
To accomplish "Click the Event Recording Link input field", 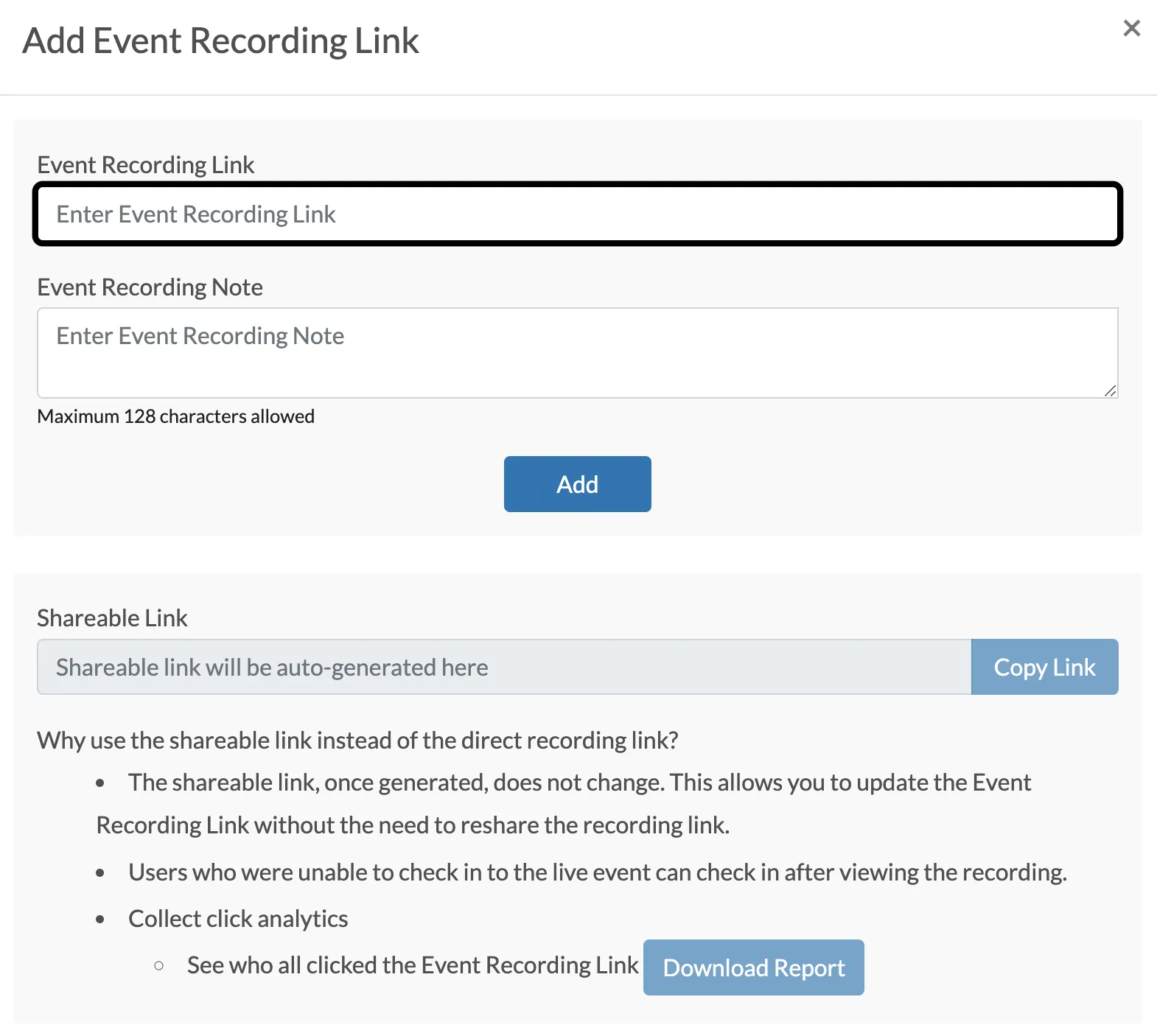I will point(578,214).
